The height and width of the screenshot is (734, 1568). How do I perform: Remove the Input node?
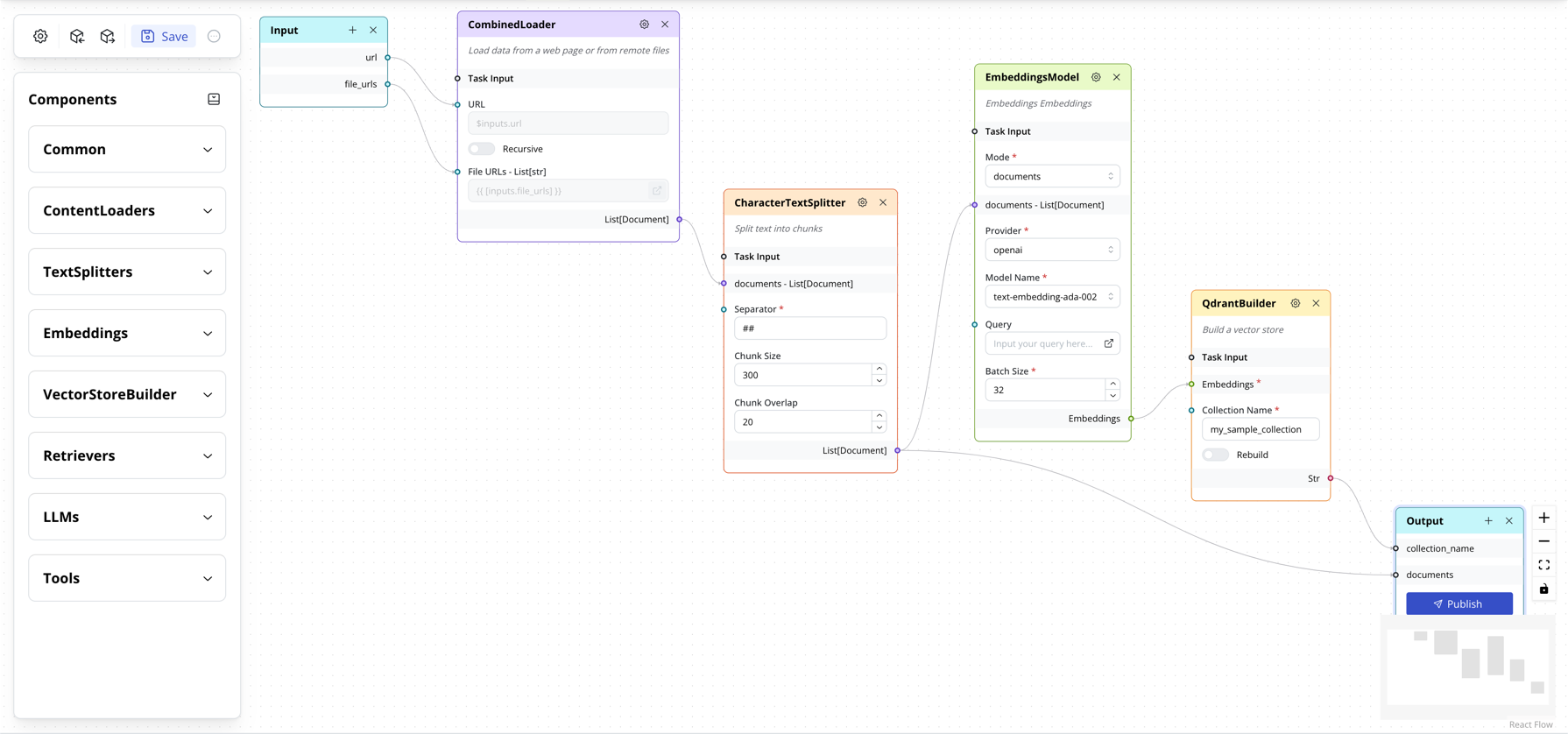pos(373,30)
